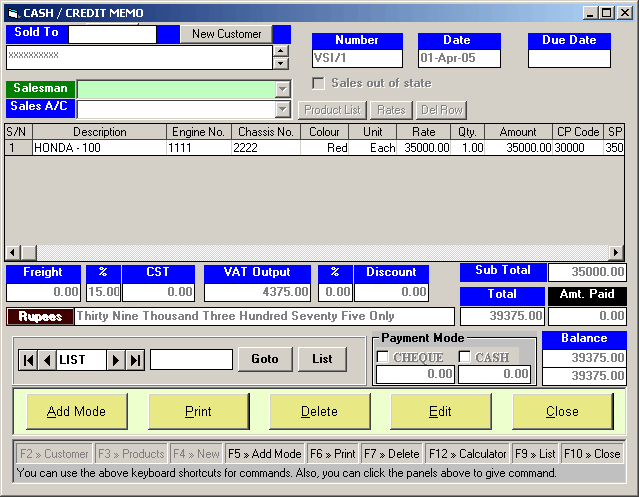
Task: Open the Sales A/C dropdown
Action: [x=282, y=109]
